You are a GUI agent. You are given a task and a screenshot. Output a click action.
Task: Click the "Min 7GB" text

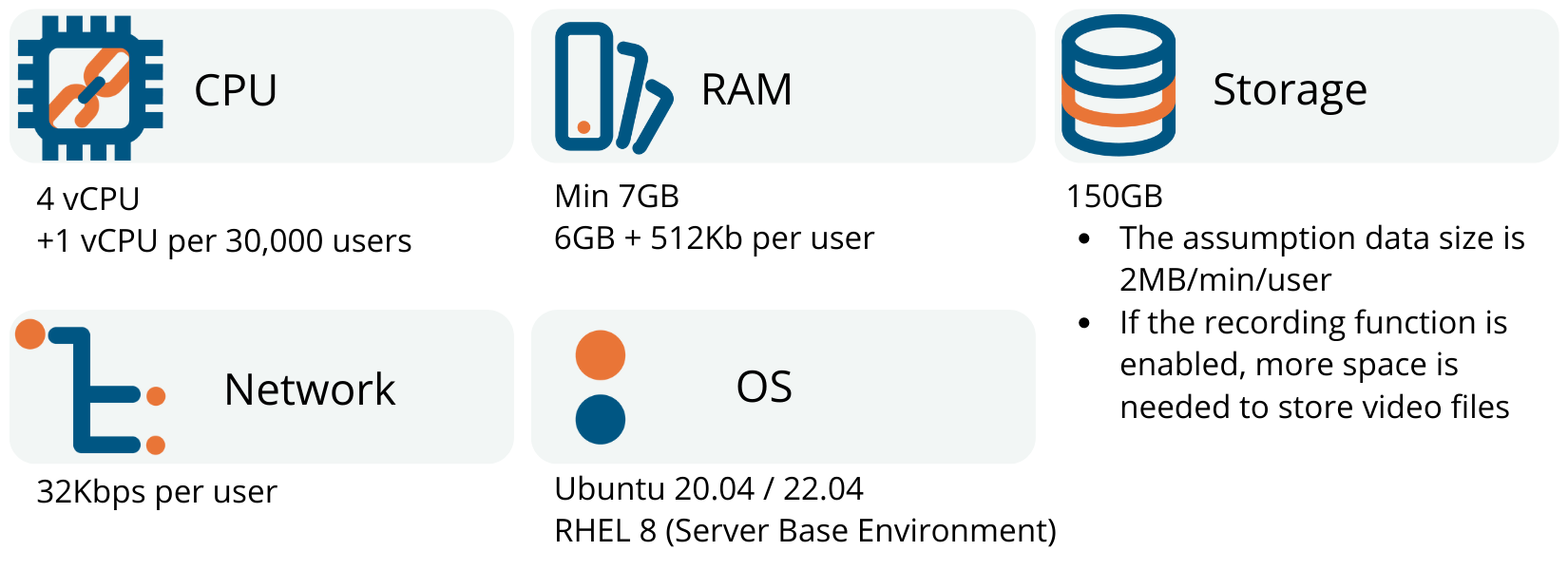coord(617,196)
